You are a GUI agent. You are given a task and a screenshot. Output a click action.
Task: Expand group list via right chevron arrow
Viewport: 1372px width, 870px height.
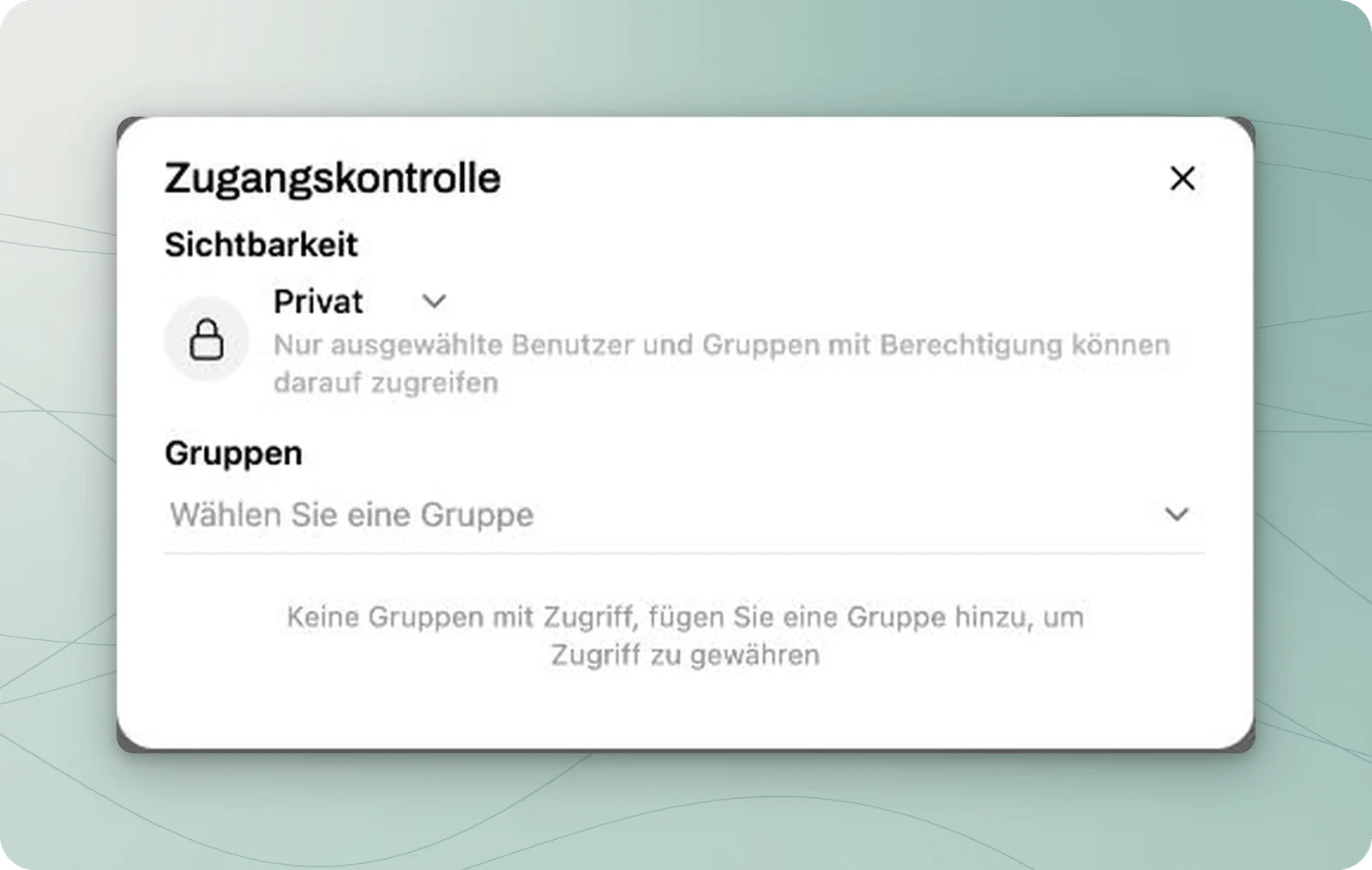click(1176, 514)
